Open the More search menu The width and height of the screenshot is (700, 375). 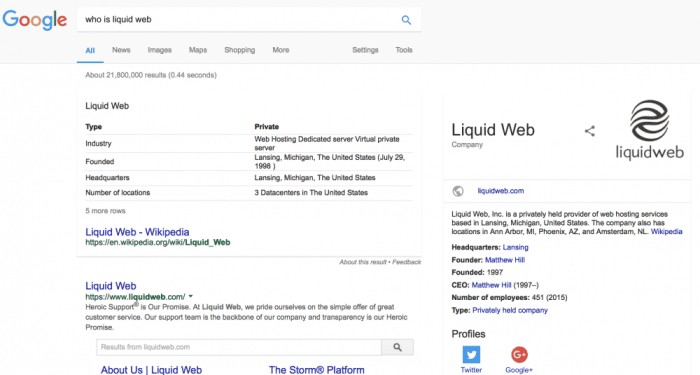pos(281,50)
